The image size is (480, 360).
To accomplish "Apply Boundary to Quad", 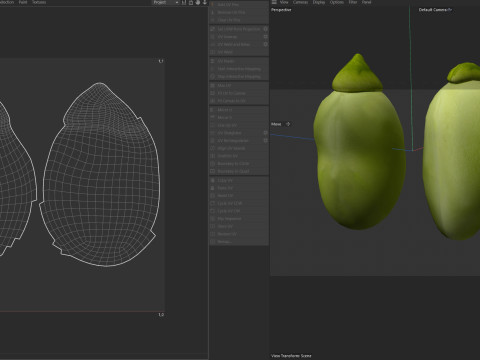I will click(x=239, y=171).
